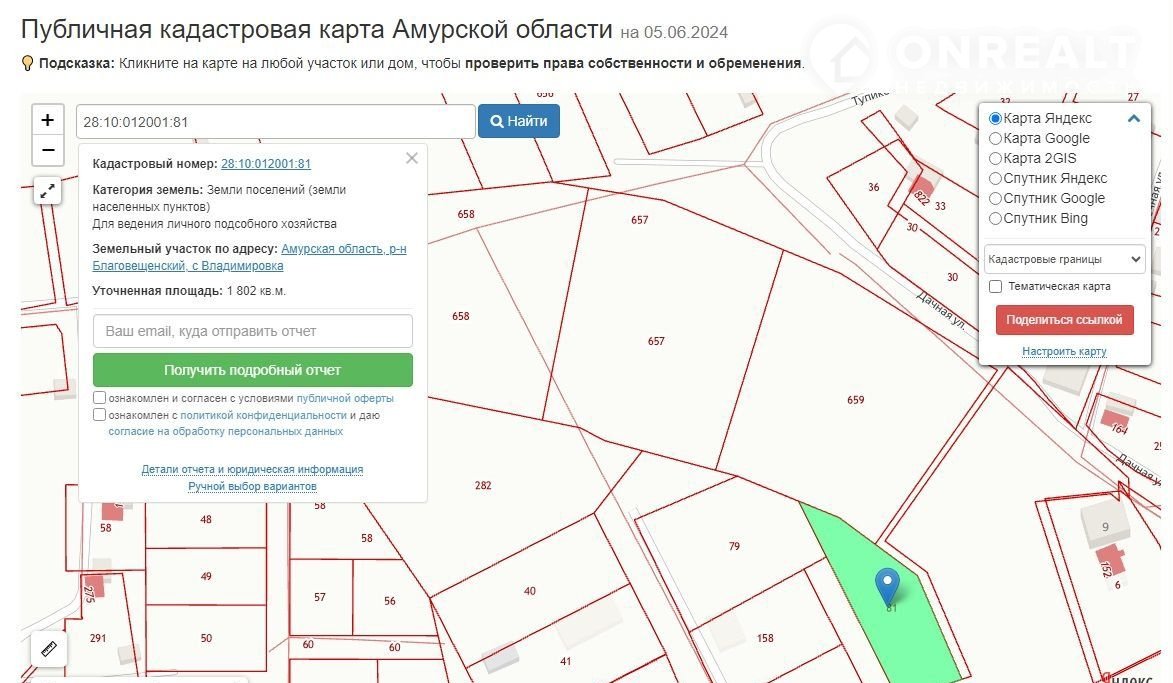
Task: Open the Кадастровые границы dropdown
Action: click(1064, 259)
